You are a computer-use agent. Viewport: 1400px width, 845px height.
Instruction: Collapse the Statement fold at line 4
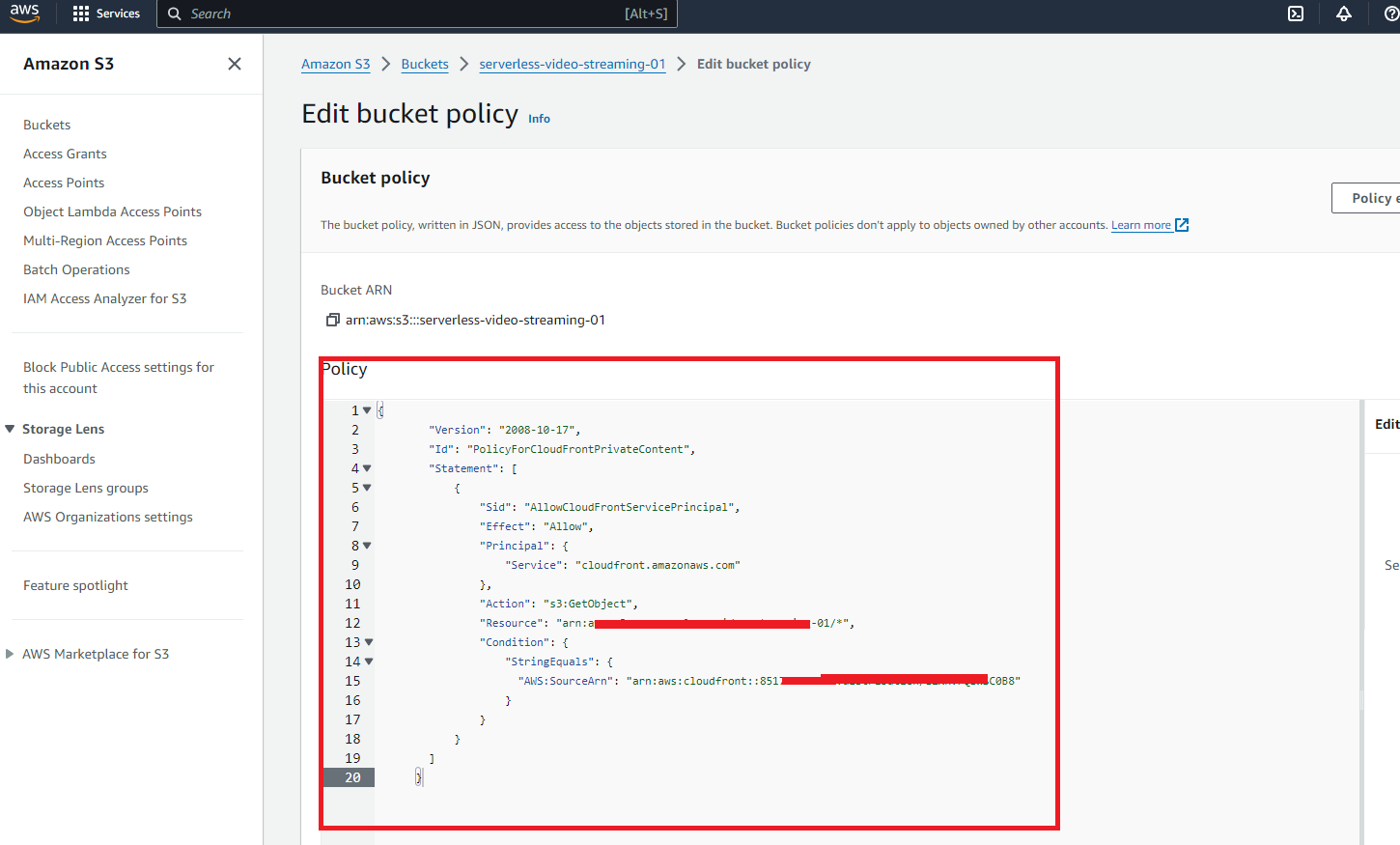(367, 468)
